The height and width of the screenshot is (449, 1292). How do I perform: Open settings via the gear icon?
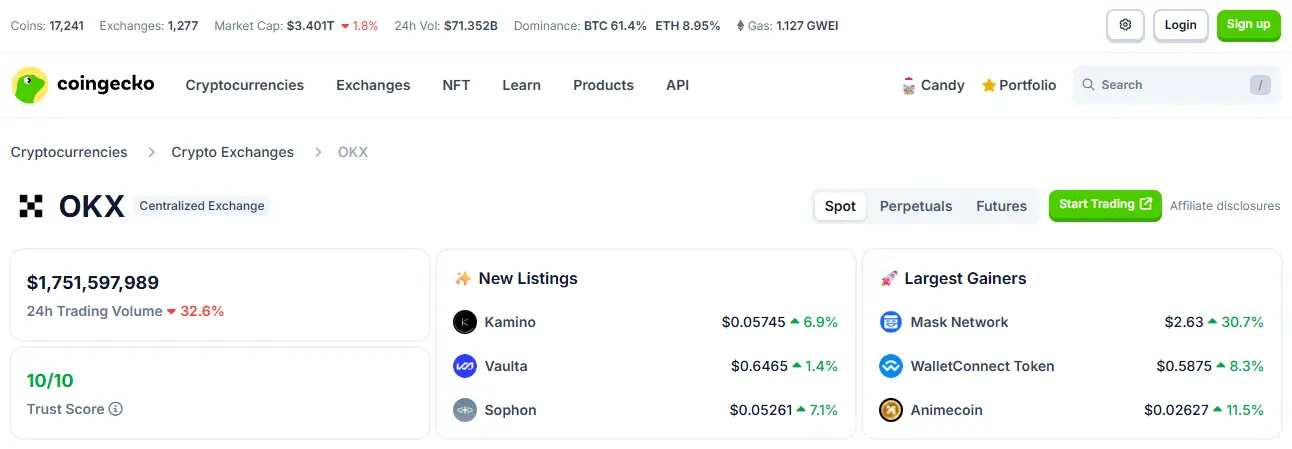[x=1125, y=25]
